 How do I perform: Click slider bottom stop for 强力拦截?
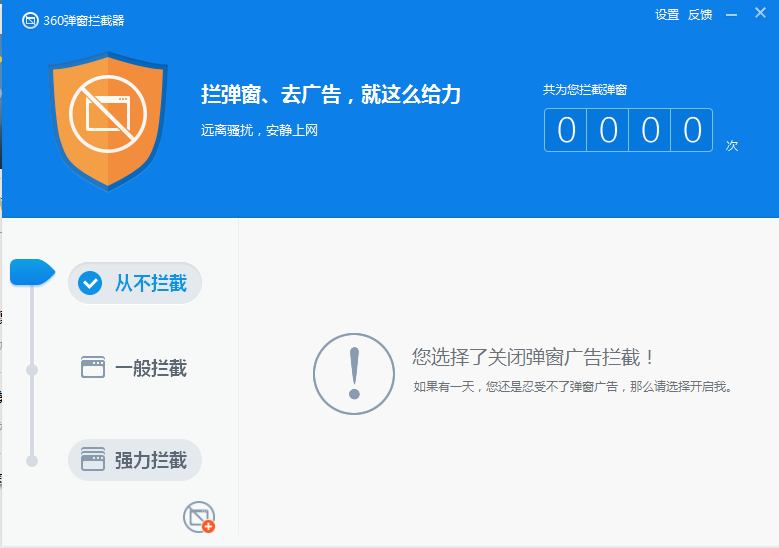(x=32, y=461)
